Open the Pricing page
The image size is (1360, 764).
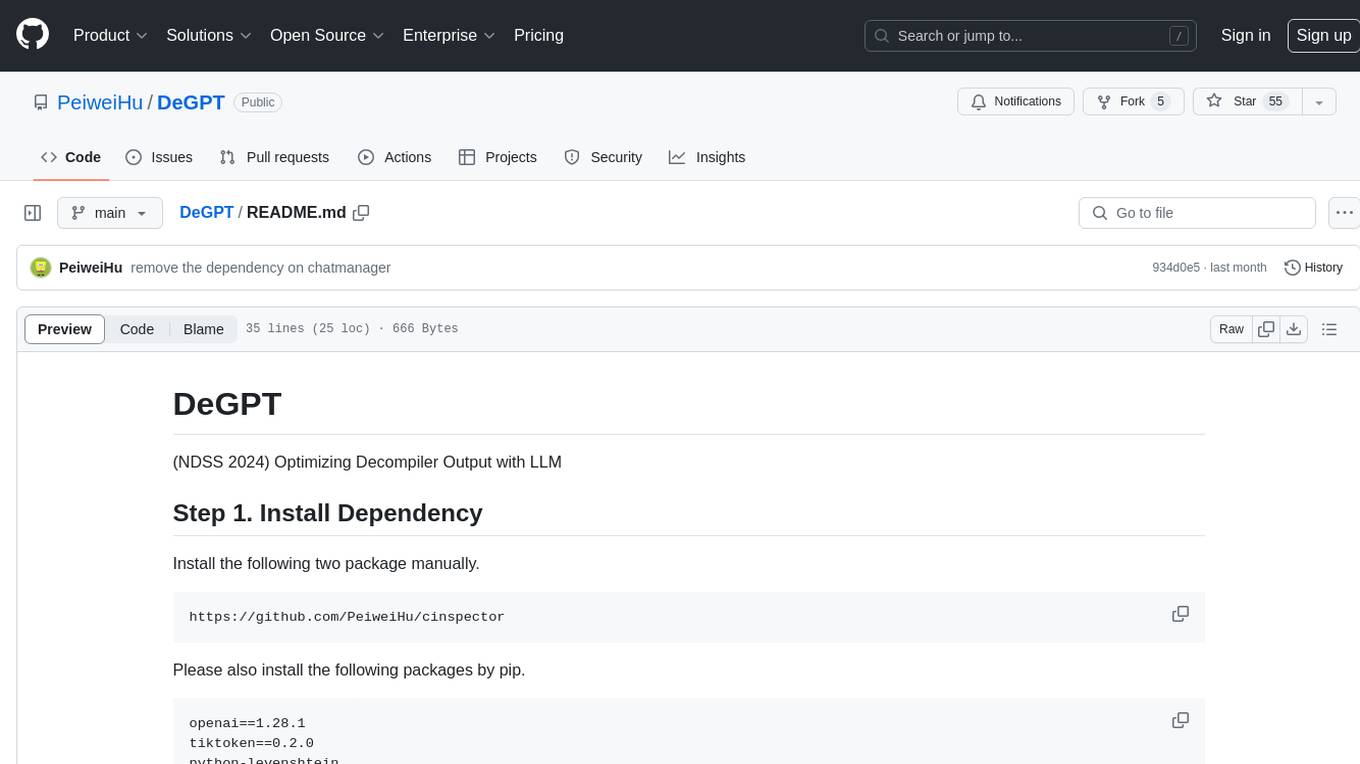539,35
